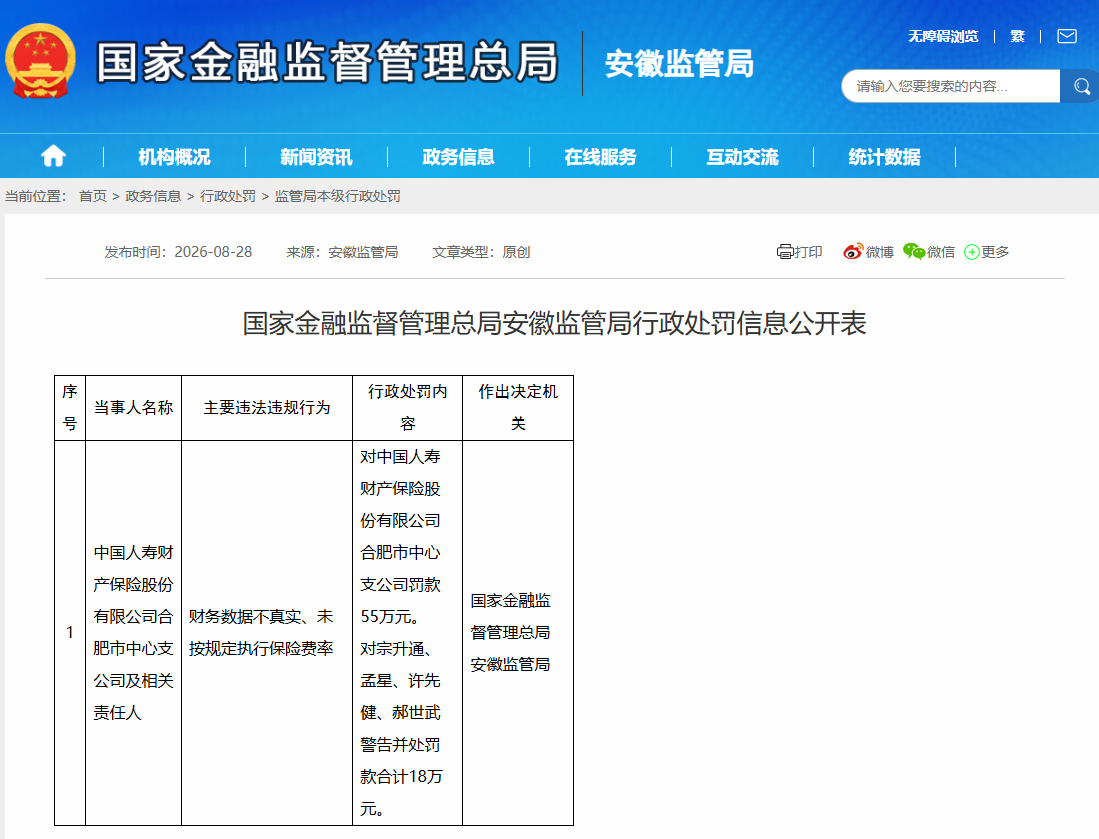Click the 政务信息 breadcrumb link
1099x839 pixels.
click(153, 196)
